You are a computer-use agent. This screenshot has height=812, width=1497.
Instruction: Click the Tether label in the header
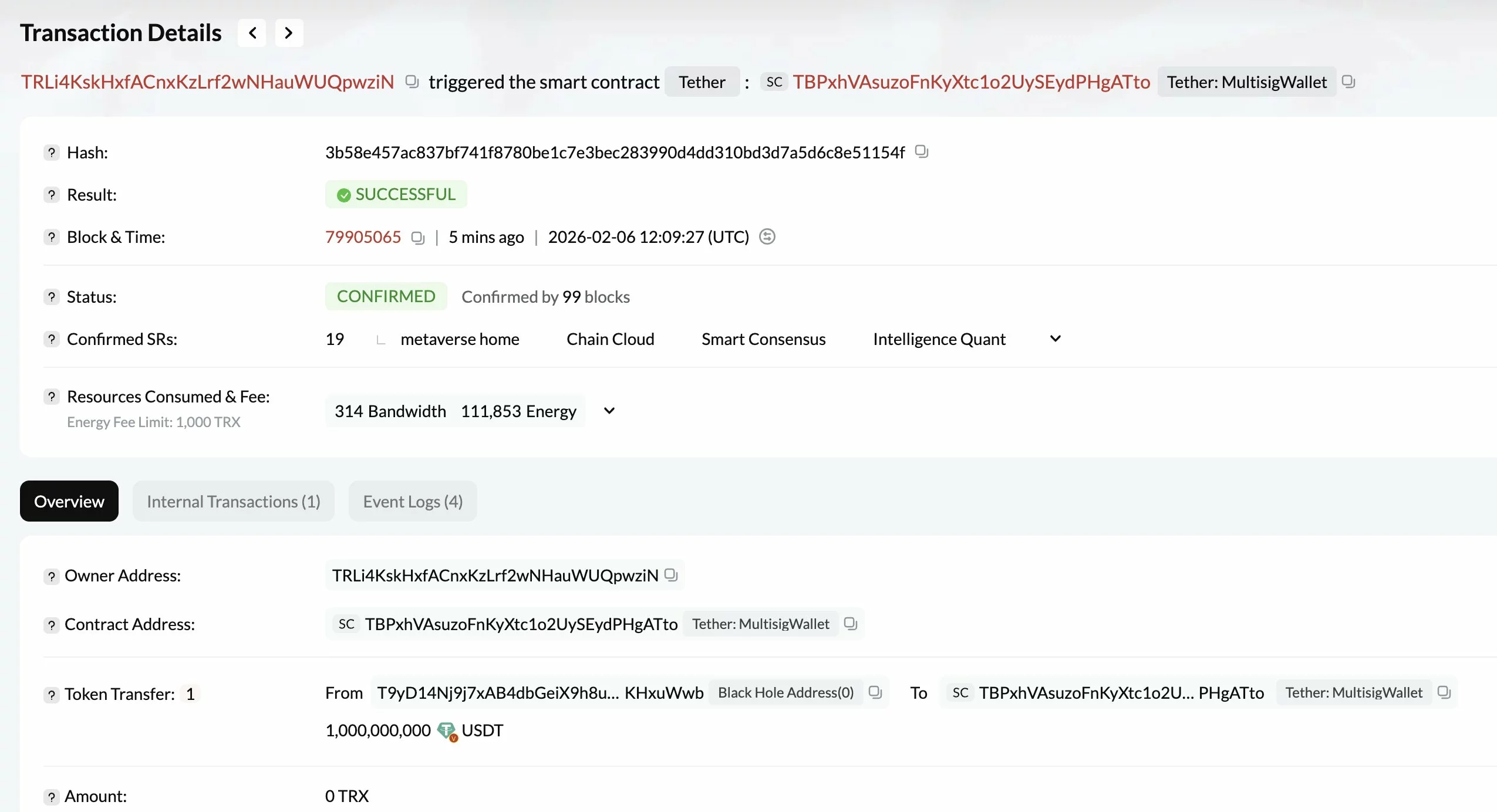click(702, 82)
